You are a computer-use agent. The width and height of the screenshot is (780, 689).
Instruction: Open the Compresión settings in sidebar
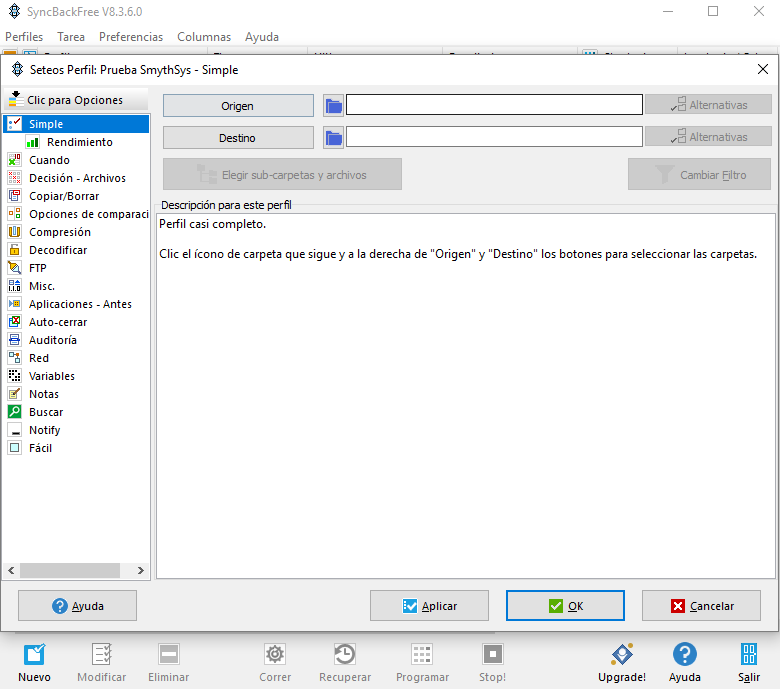pyautogui.click(x=59, y=232)
